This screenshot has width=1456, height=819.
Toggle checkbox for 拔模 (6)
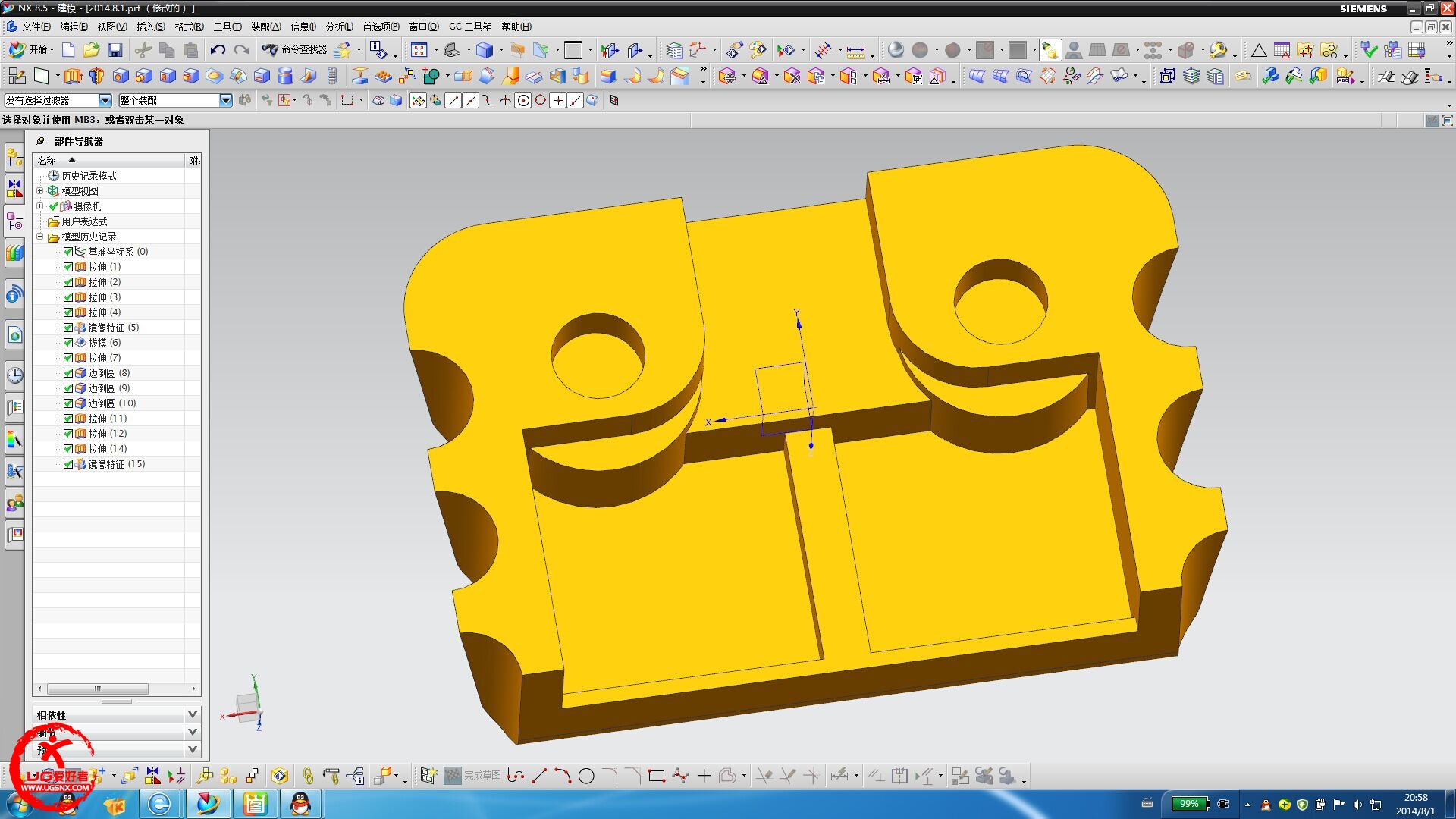(68, 343)
